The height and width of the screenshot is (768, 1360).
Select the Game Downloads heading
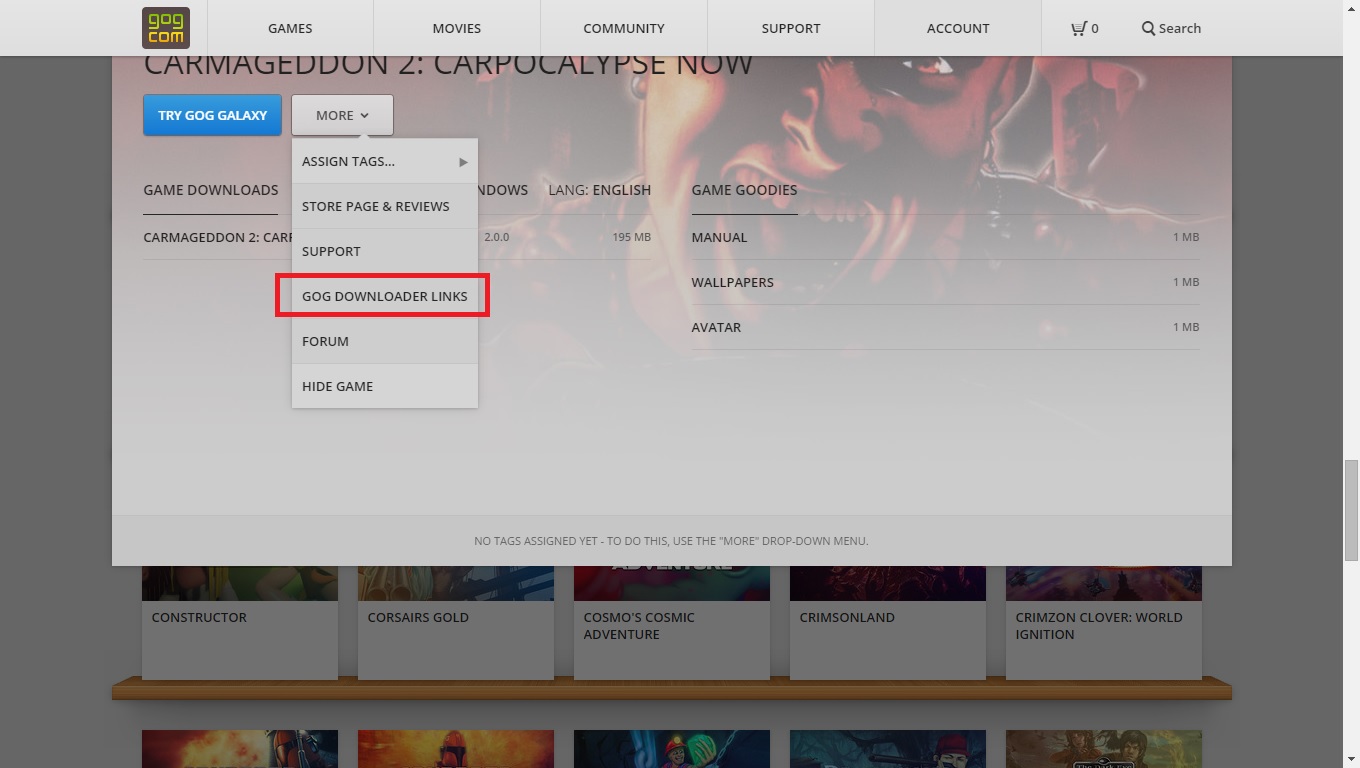click(x=211, y=190)
